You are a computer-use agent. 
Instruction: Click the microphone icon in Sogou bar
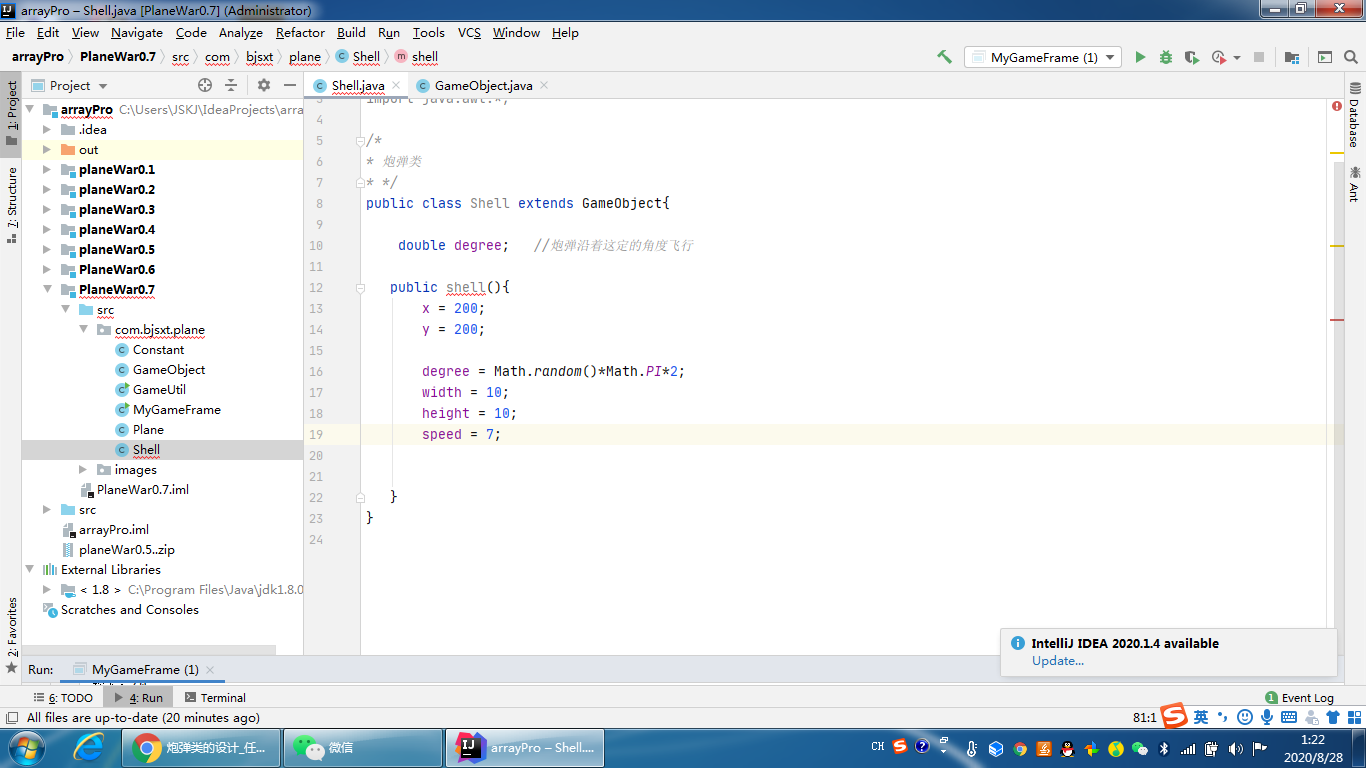click(x=1267, y=717)
